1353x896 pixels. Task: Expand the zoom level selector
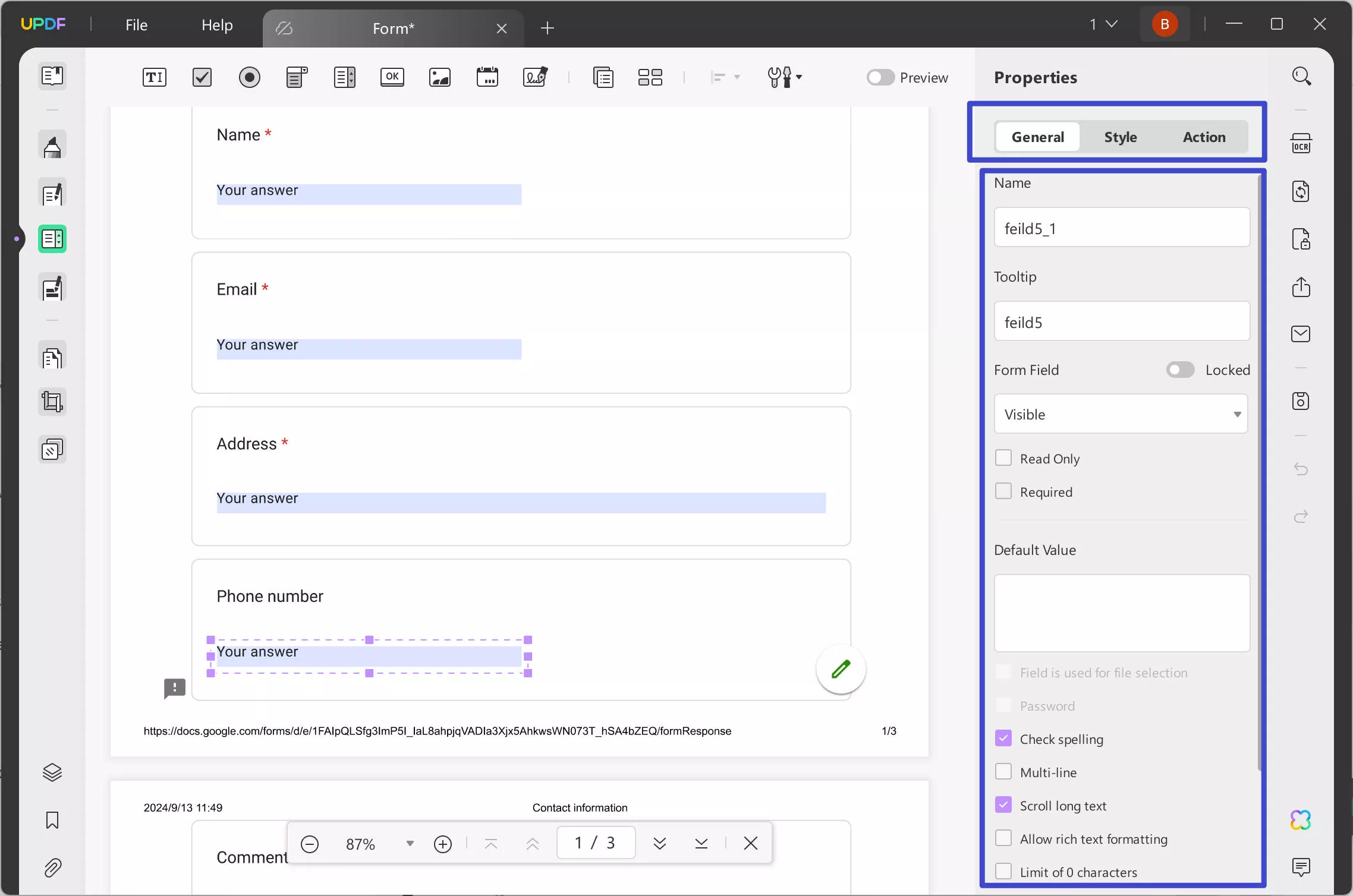409,844
